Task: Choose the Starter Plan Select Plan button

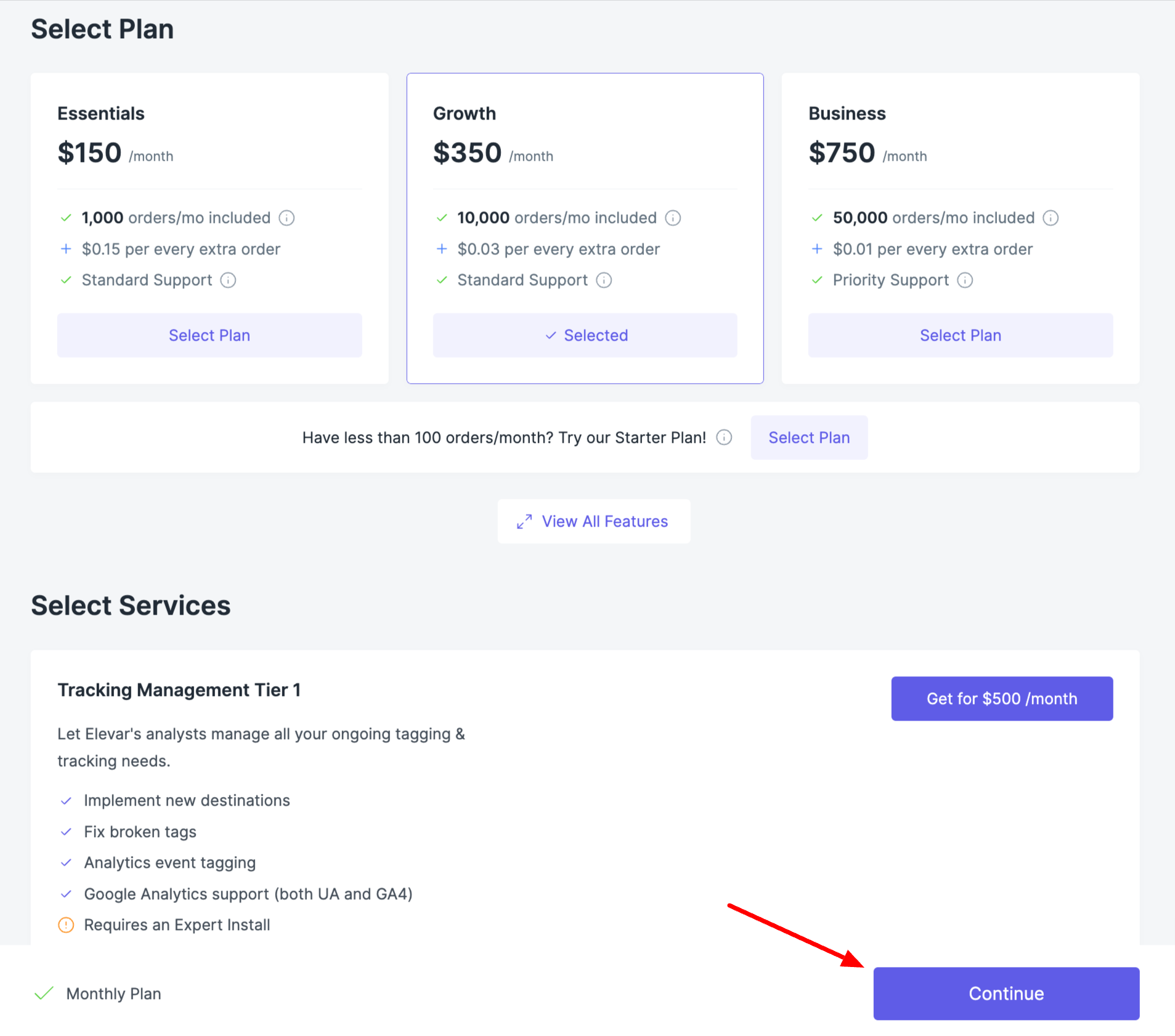Action: (809, 437)
